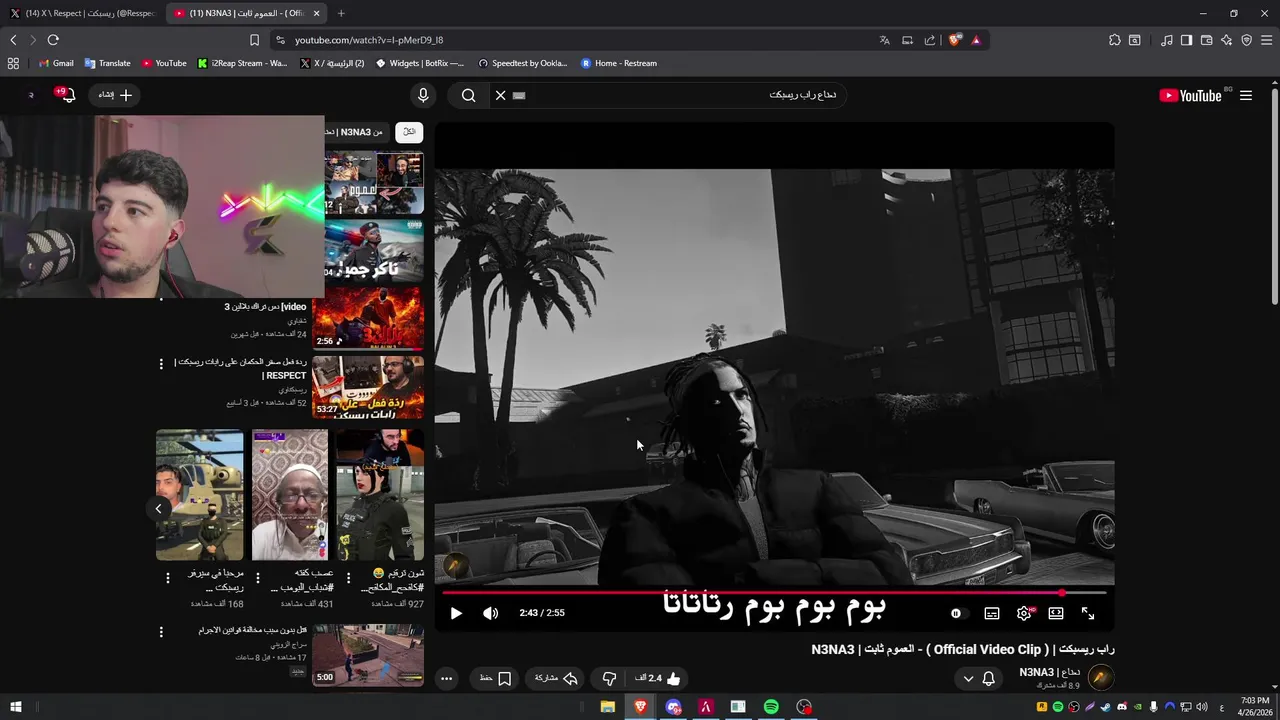
Task: Open the 'Speedtest by Ookla' bookmark
Action: pyautogui.click(x=523, y=63)
